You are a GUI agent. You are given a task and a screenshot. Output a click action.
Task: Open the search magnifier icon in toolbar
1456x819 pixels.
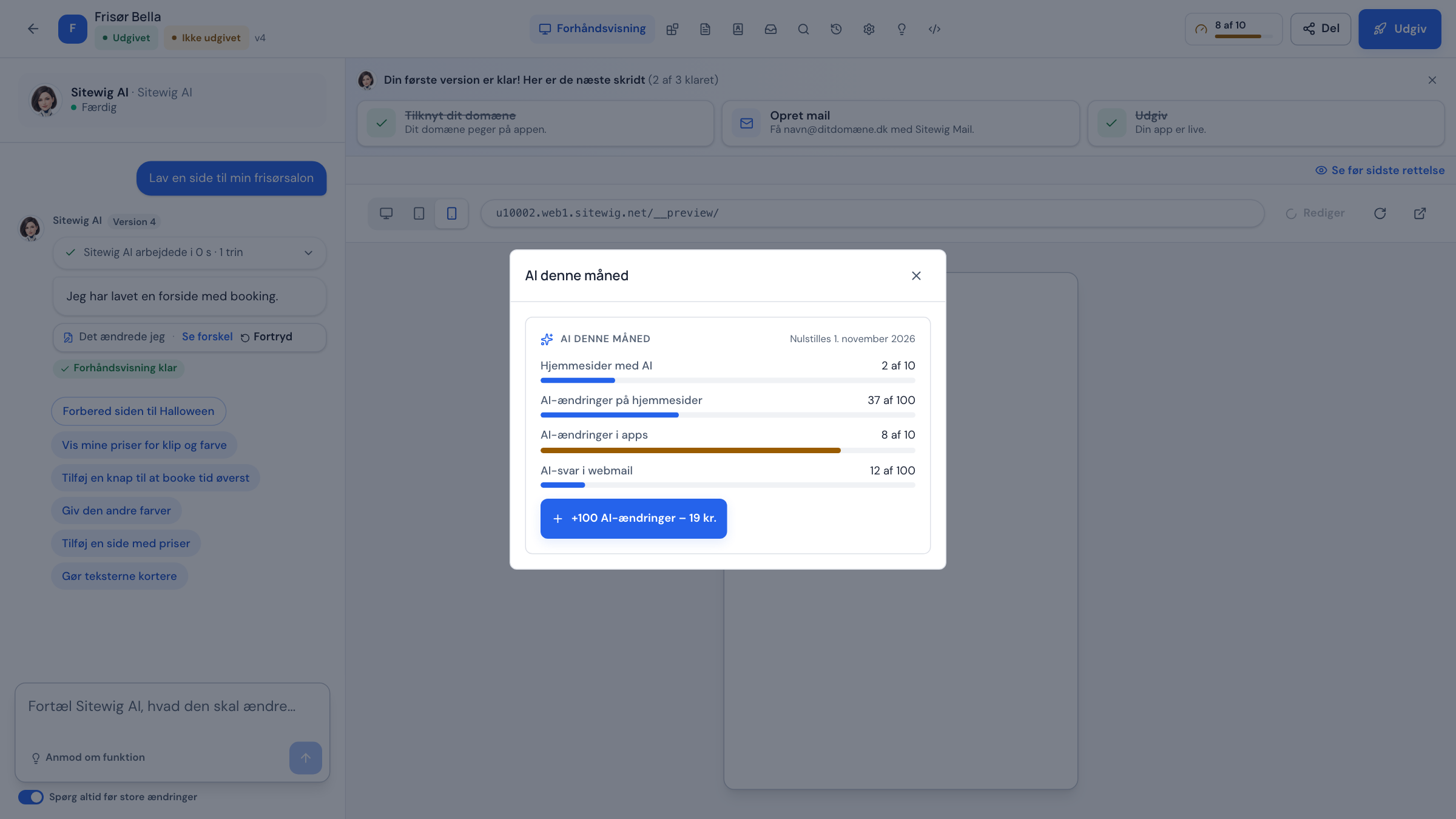(x=803, y=29)
